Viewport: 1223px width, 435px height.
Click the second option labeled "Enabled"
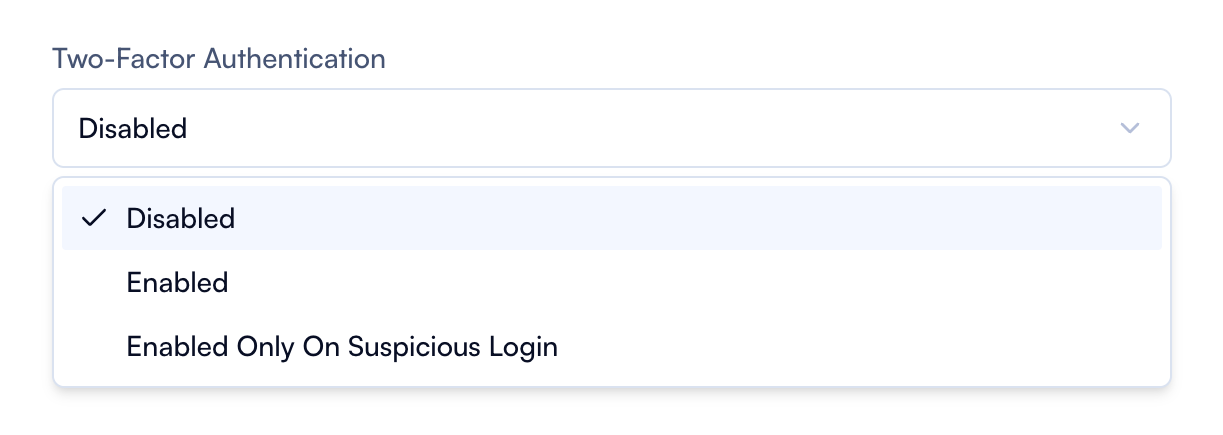click(x=177, y=283)
